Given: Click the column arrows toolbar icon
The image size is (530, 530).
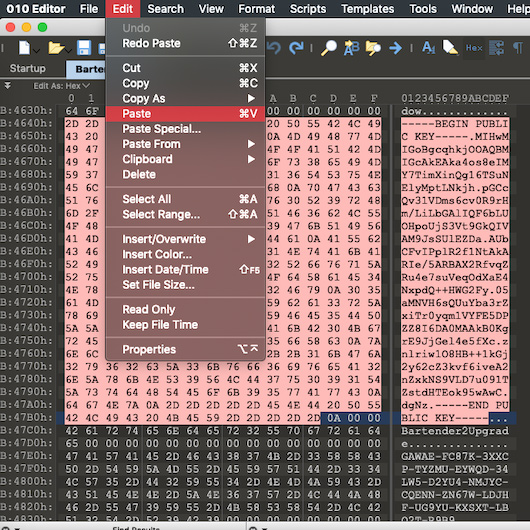Looking at the screenshot, I should (496, 48).
